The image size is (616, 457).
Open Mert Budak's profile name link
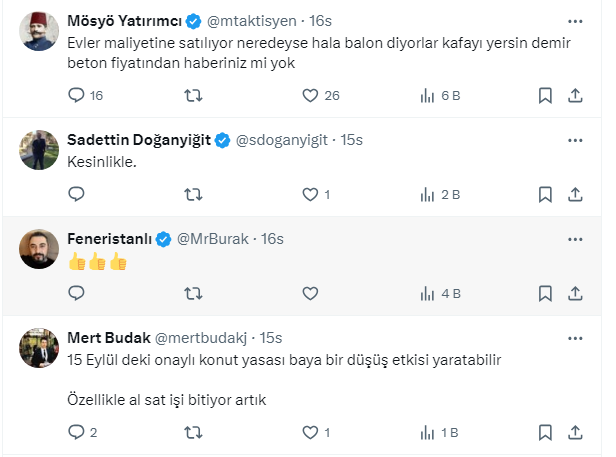106,337
